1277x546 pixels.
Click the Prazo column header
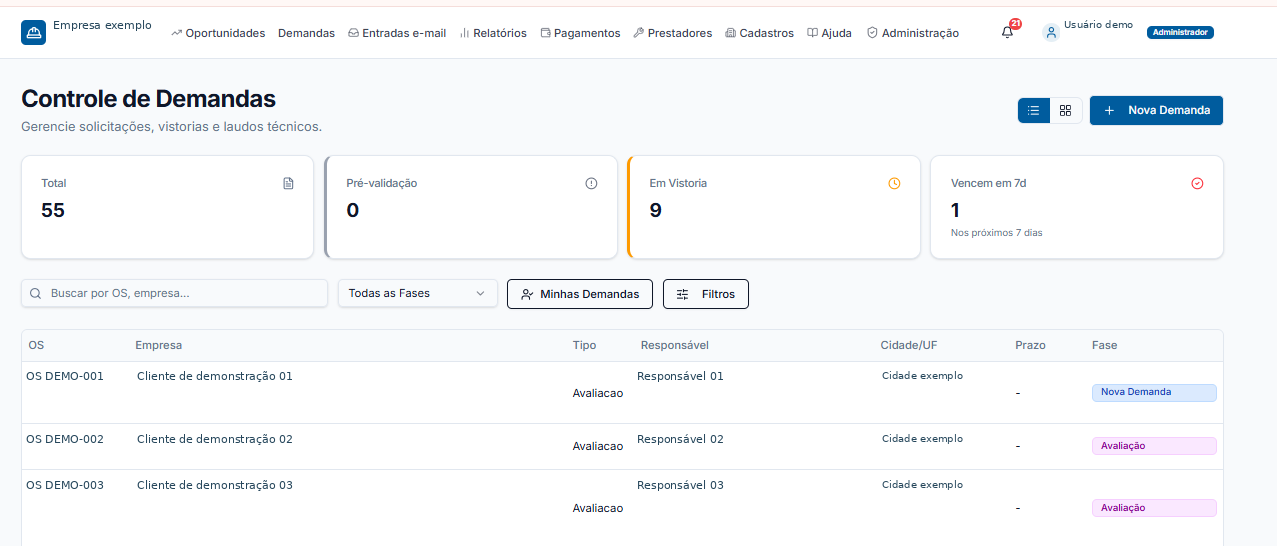click(1030, 345)
